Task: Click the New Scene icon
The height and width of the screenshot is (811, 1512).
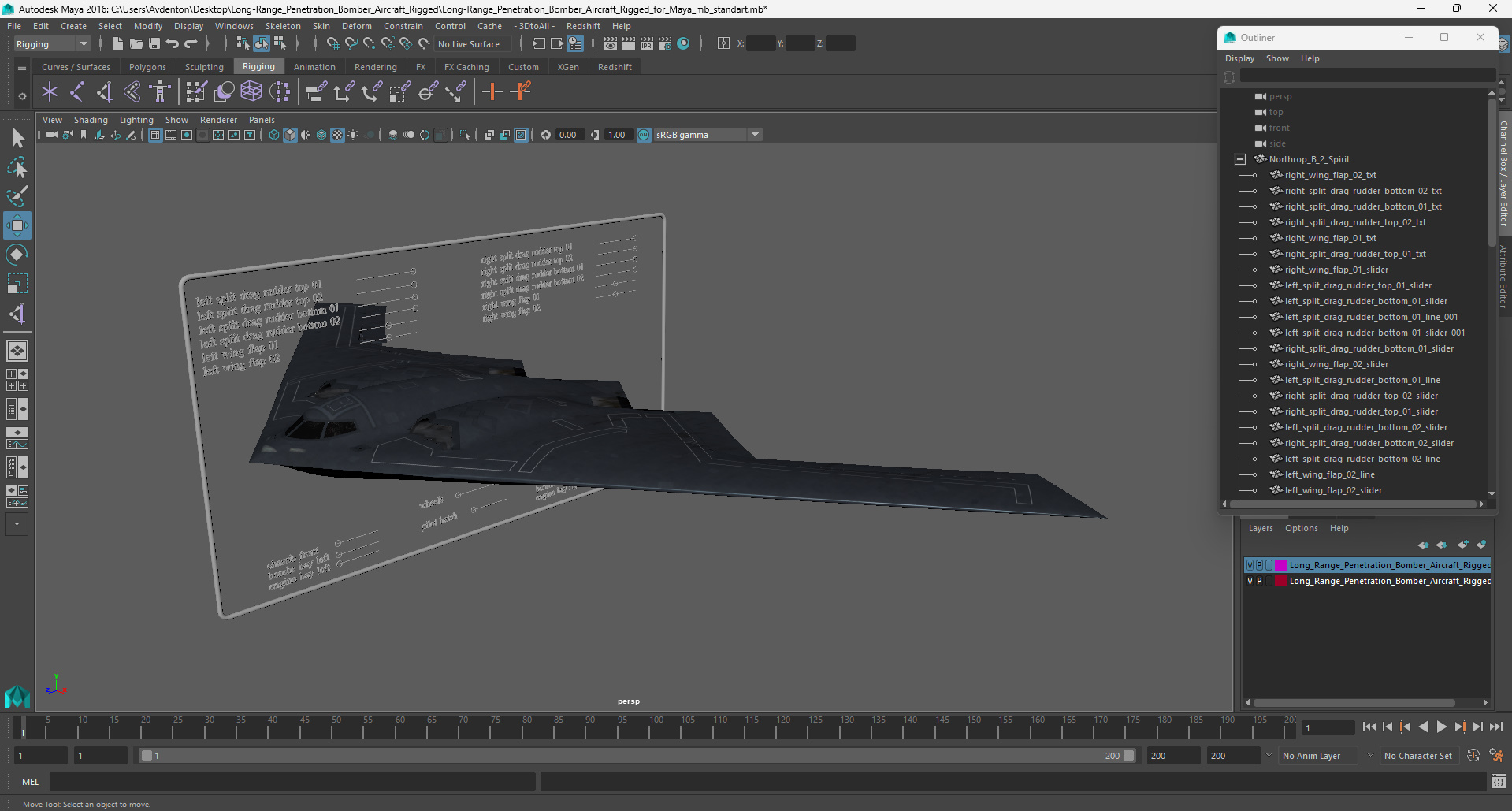Action: 117,43
